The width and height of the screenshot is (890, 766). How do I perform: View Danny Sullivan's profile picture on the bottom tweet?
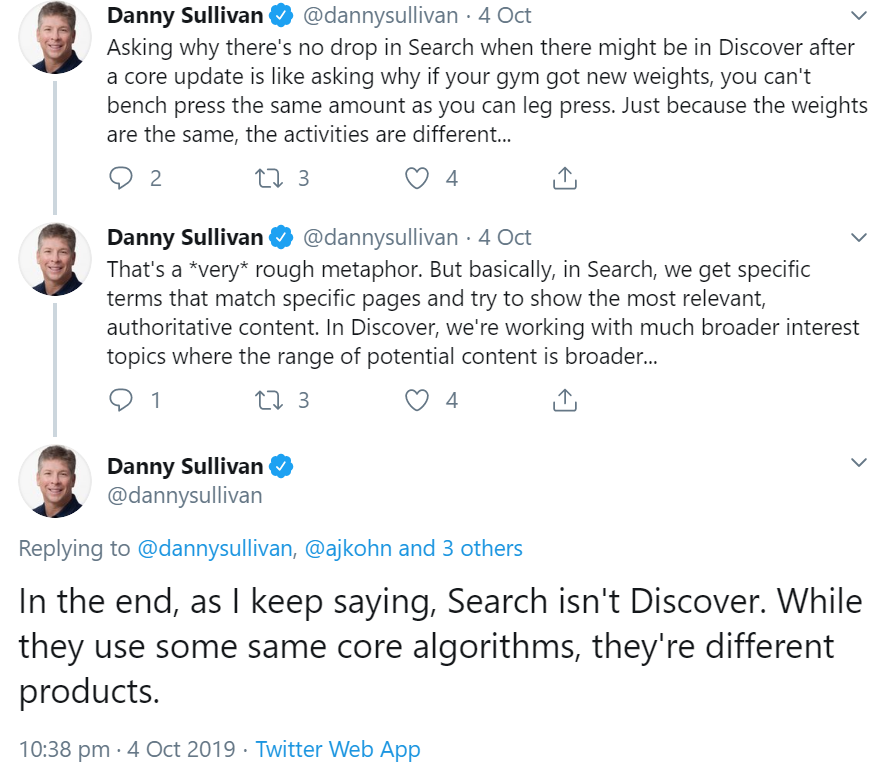click(x=55, y=481)
